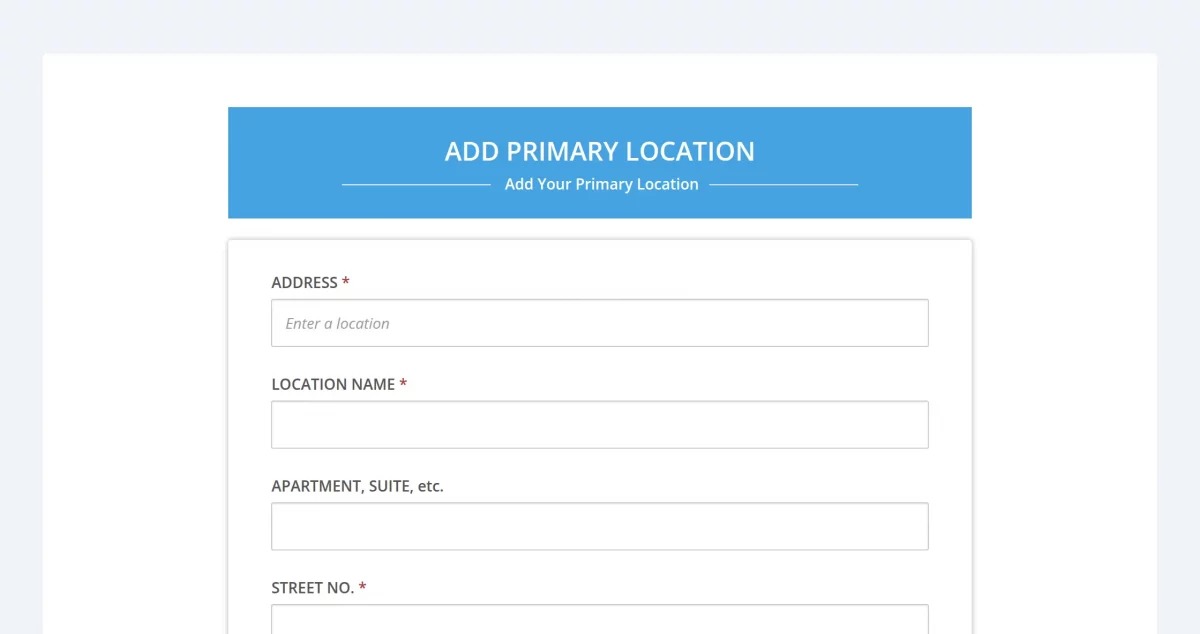1200x634 pixels.
Task: Click the red asterisk beside ADDRESS
Action: click(x=345, y=282)
